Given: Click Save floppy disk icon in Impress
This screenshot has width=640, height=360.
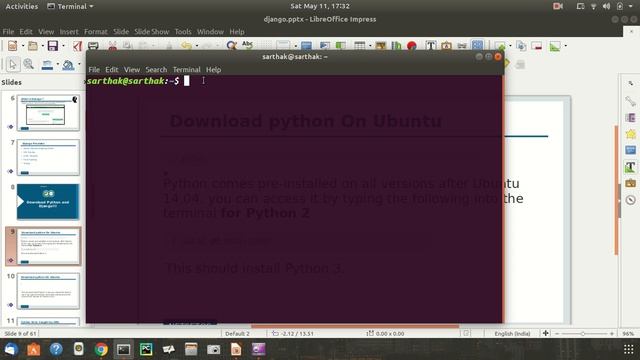Looking at the screenshot, I should click(x=53, y=46).
